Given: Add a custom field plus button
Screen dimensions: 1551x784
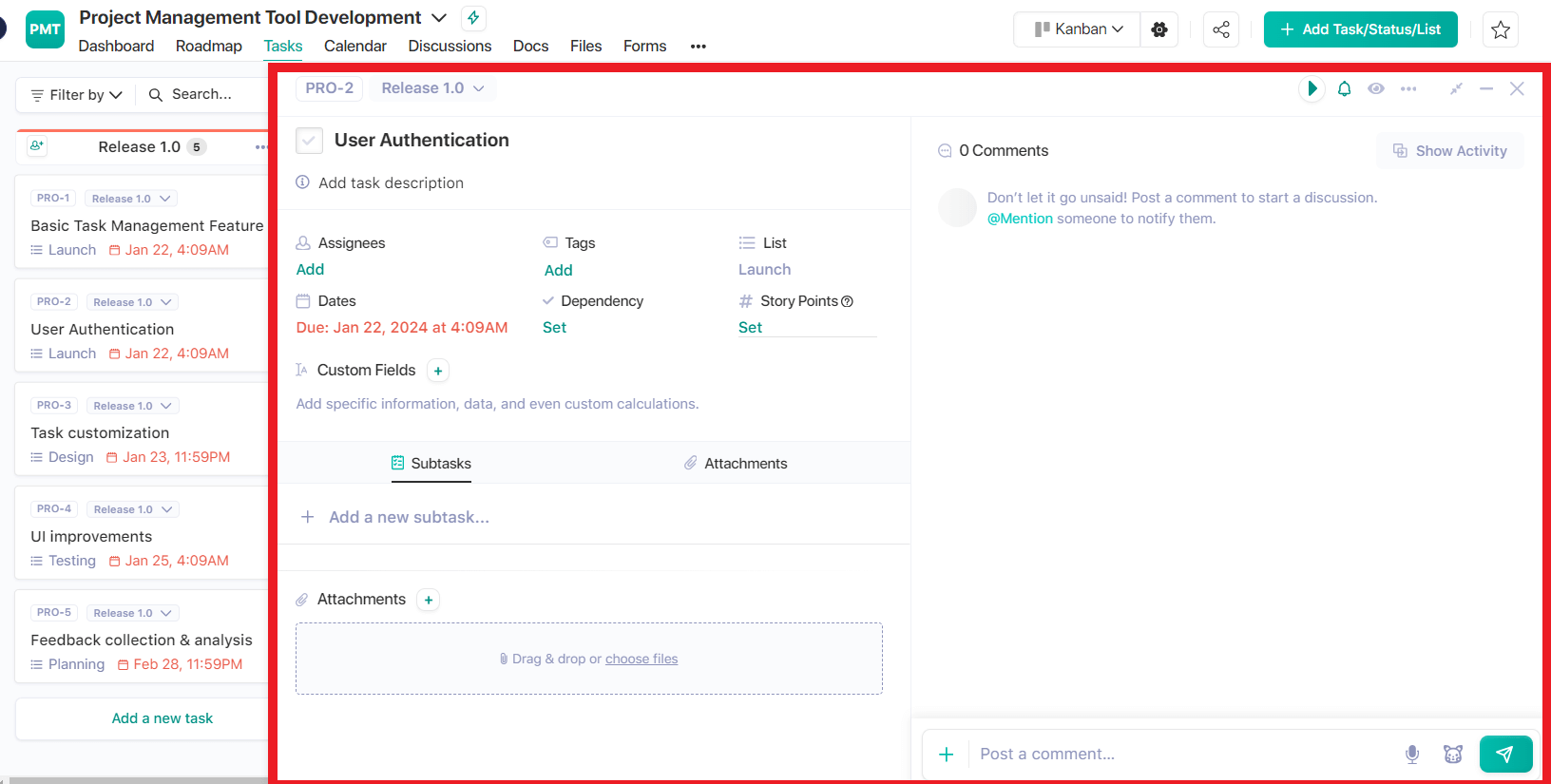Looking at the screenshot, I should tap(438, 371).
